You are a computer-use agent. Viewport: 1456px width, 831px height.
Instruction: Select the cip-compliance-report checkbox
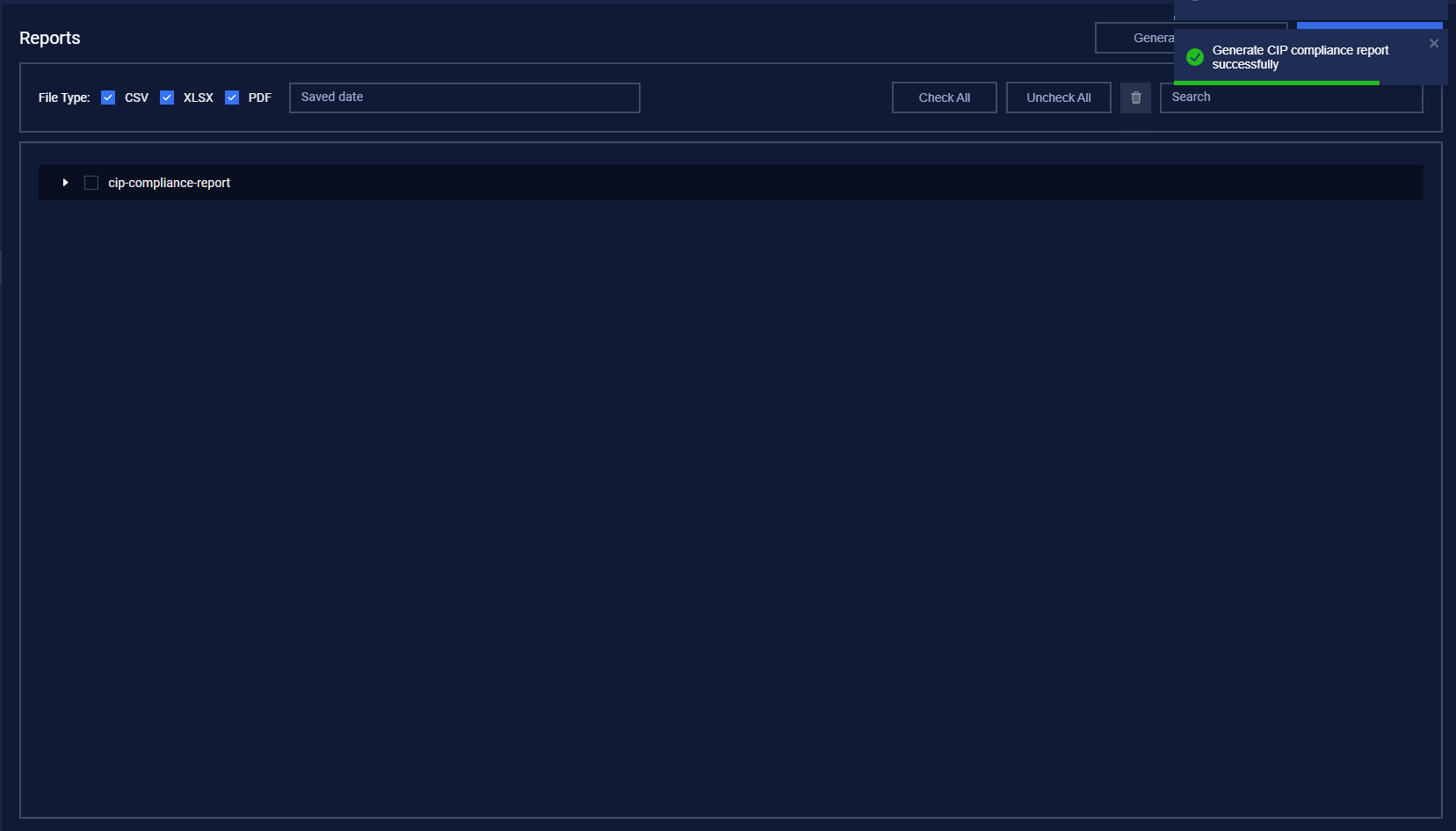point(91,183)
